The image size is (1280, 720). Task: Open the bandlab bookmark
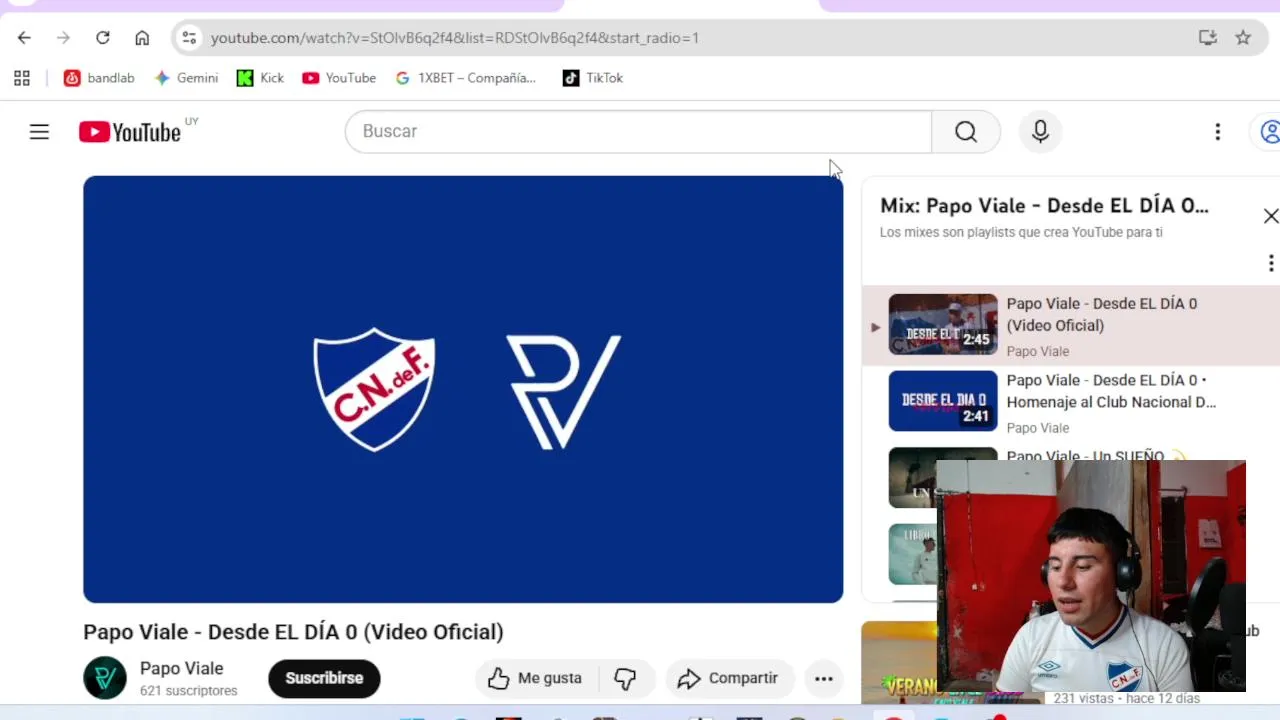coord(99,78)
